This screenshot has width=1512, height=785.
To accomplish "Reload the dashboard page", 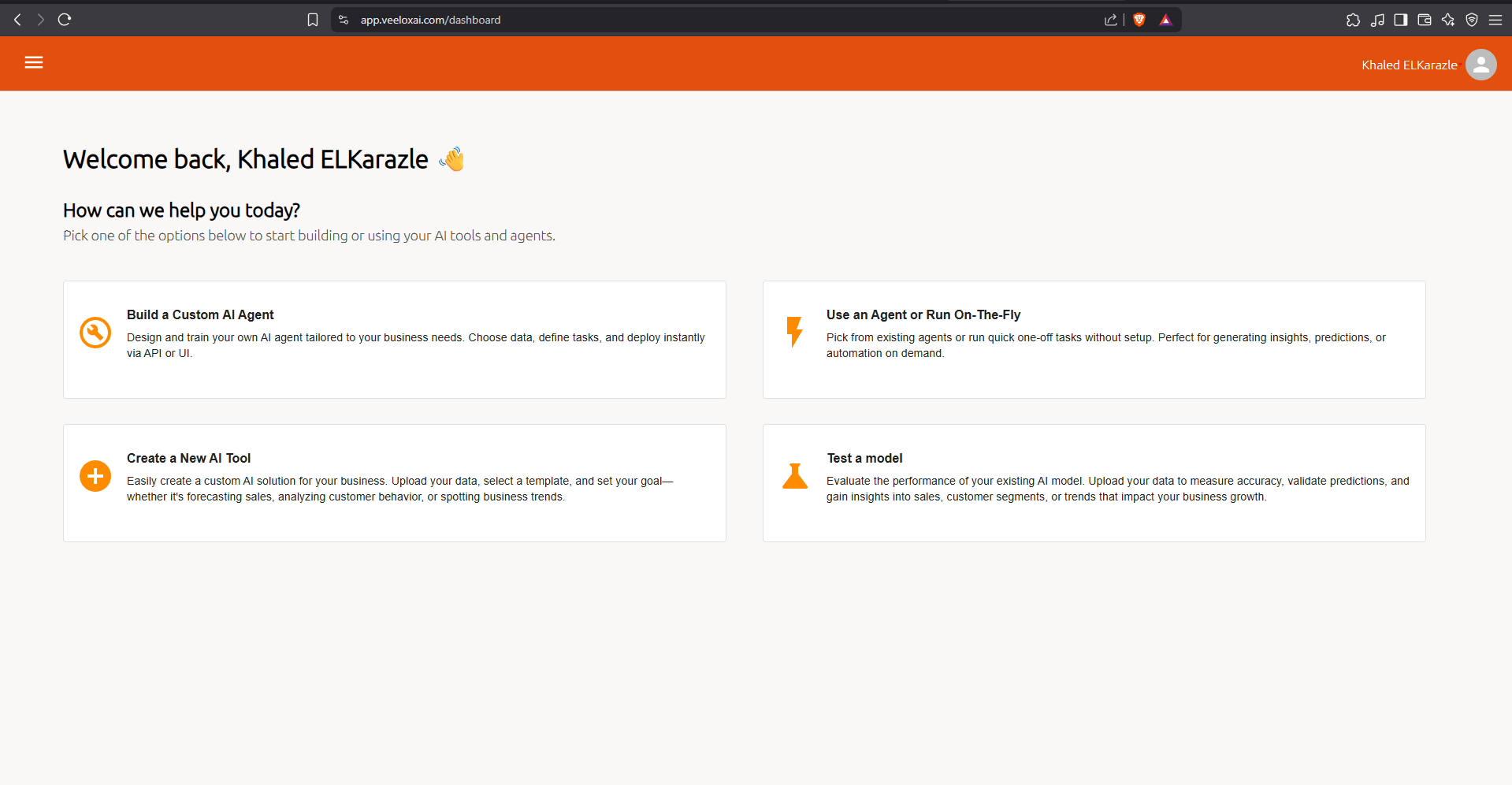I will point(65,20).
